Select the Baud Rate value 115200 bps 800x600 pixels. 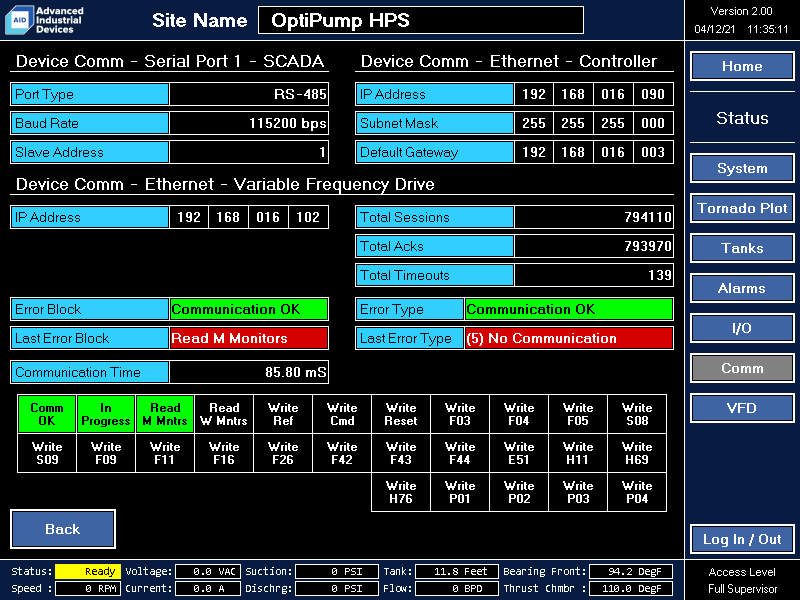click(x=249, y=123)
